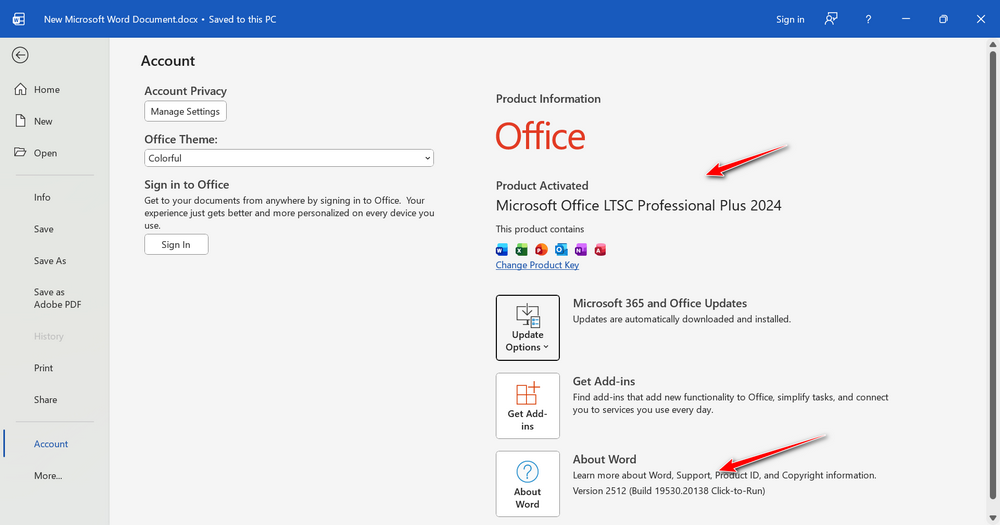Screen dimensions: 1000x525
Task: Open the About Word button
Action: (527, 484)
